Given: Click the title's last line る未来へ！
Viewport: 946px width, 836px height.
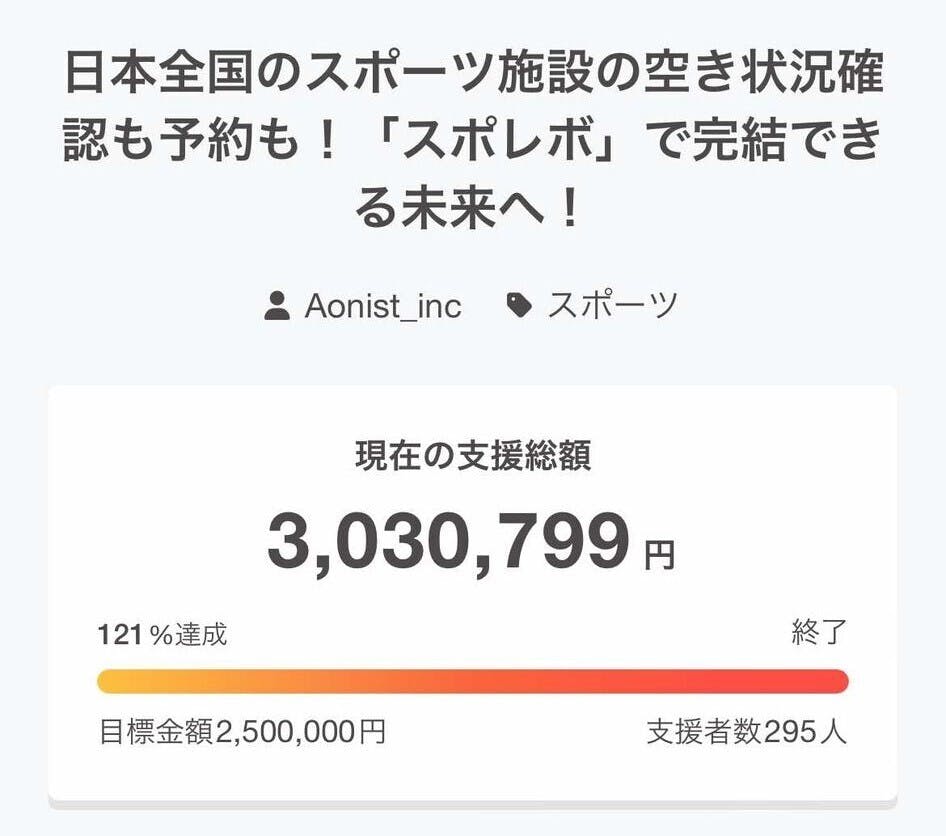Looking at the screenshot, I should tap(472, 212).
